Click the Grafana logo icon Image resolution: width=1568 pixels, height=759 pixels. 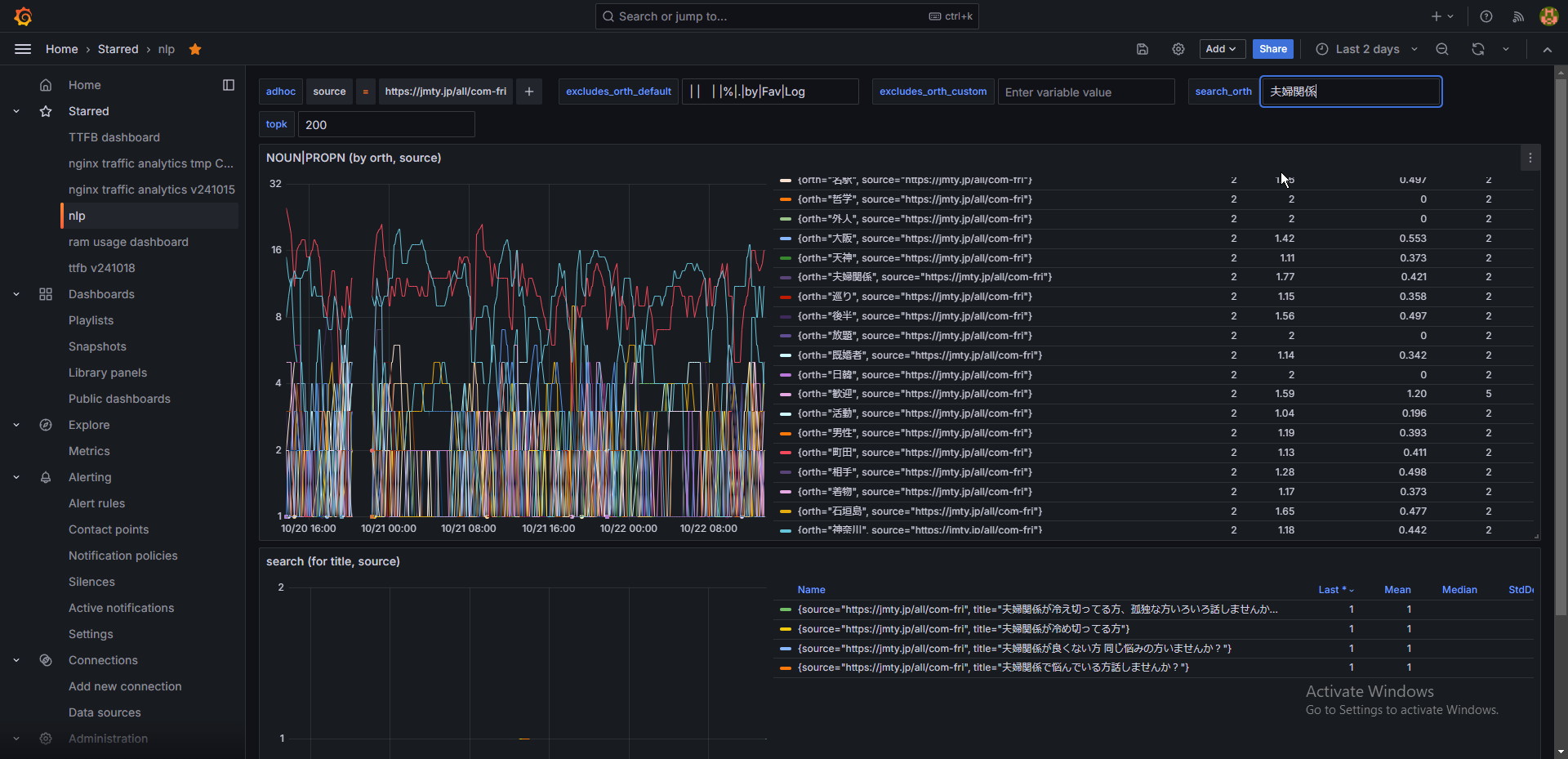pos(23,16)
